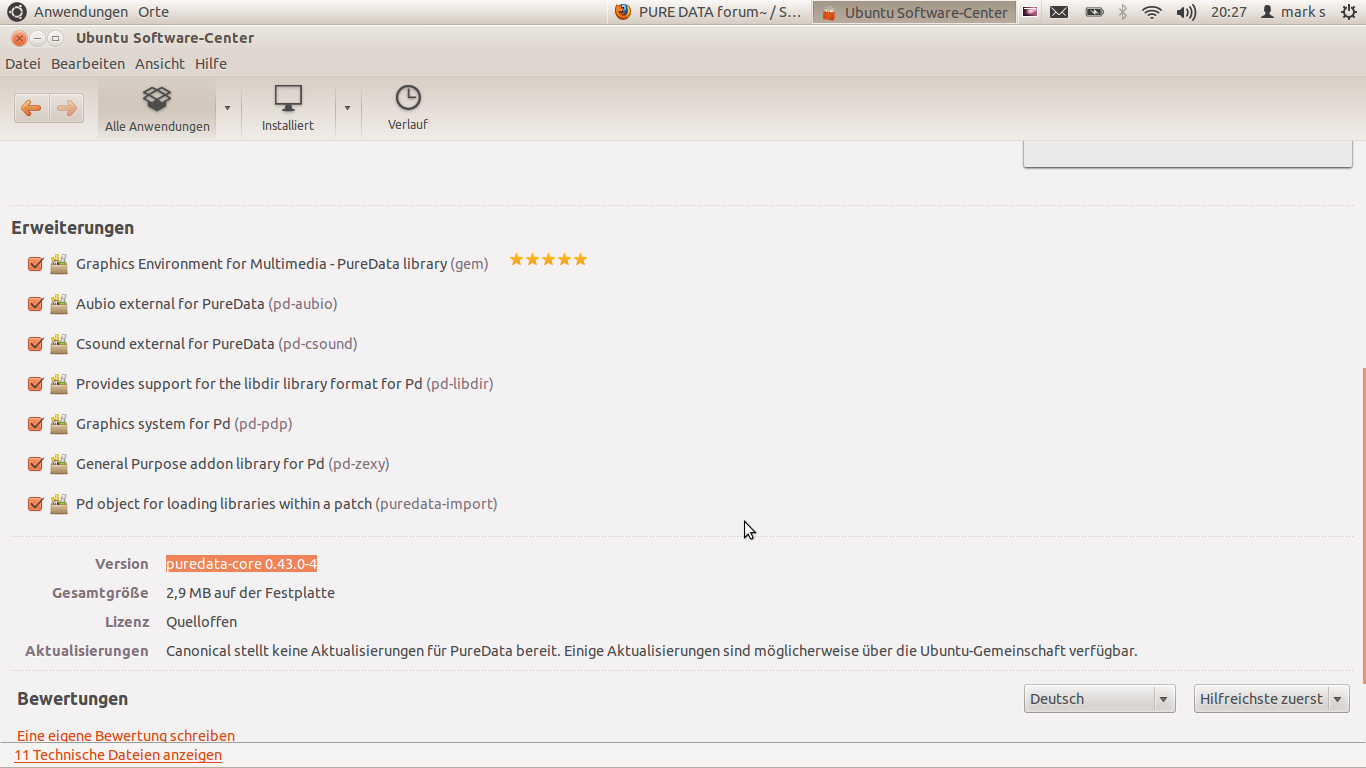Open the Hilfreichste zuerst sort dropdown
The height and width of the screenshot is (768, 1366).
pos(1272,698)
